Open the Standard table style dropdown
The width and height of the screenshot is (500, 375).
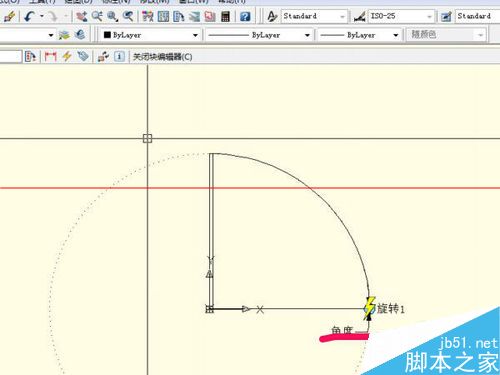(478, 16)
